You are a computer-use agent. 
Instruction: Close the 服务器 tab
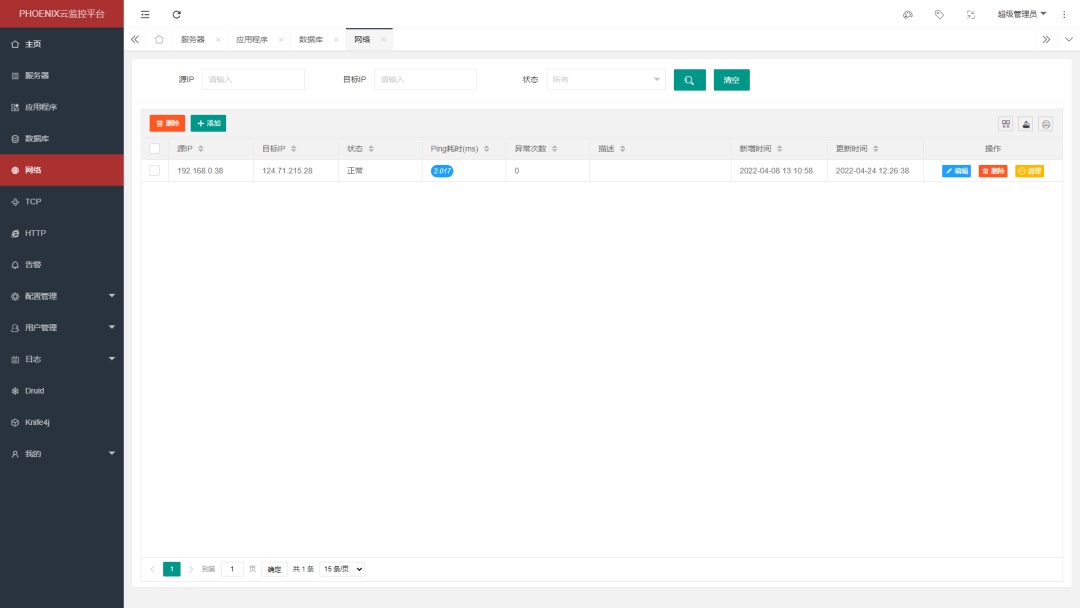pyautogui.click(x=218, y=40)
